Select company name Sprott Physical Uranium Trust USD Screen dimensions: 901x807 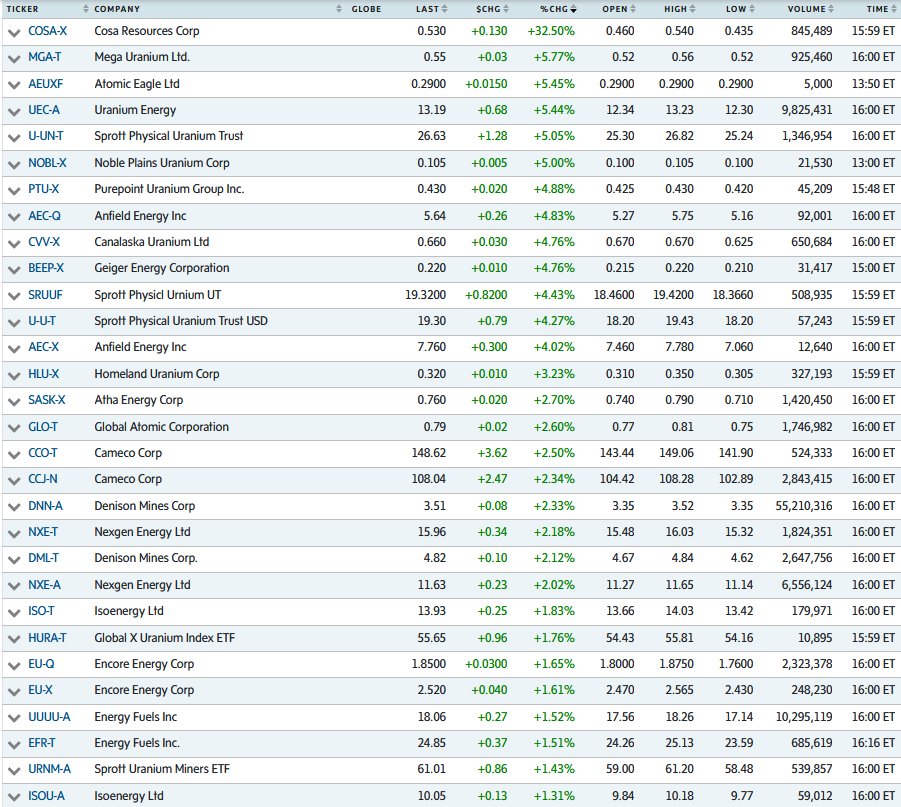pos(181,321)
